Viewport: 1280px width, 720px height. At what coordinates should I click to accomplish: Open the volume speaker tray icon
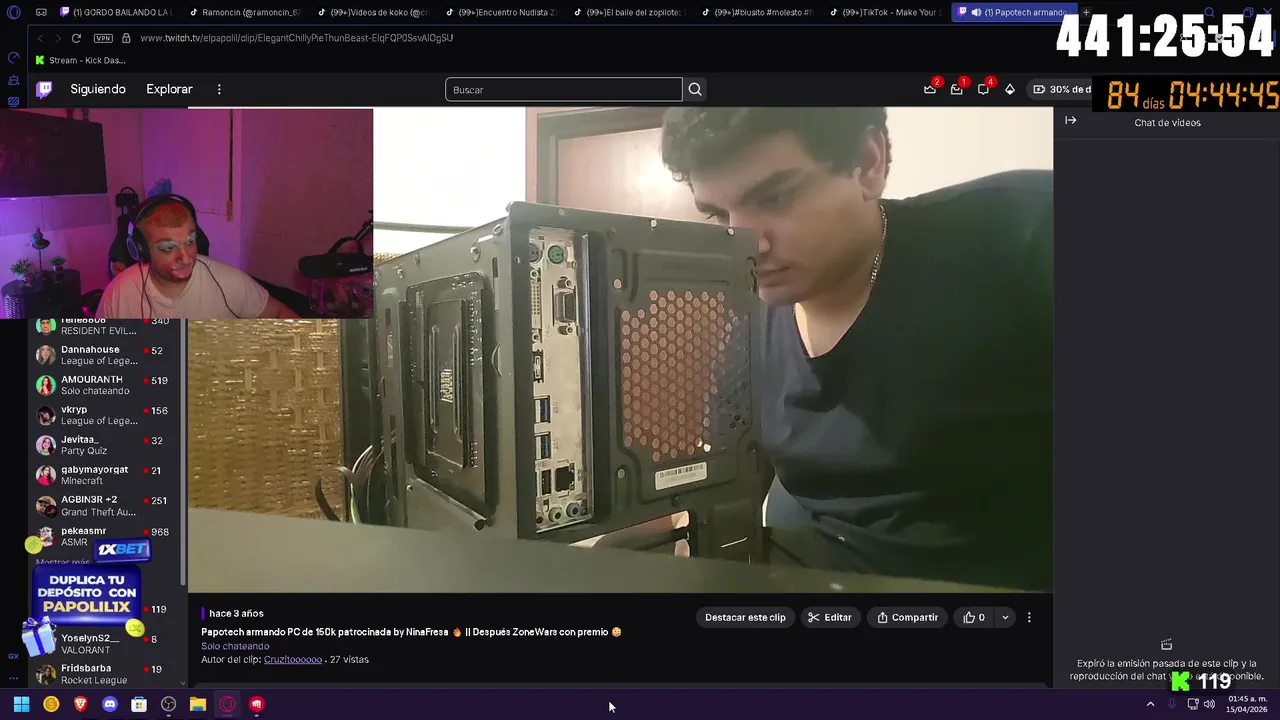[x=1209, y=704]
